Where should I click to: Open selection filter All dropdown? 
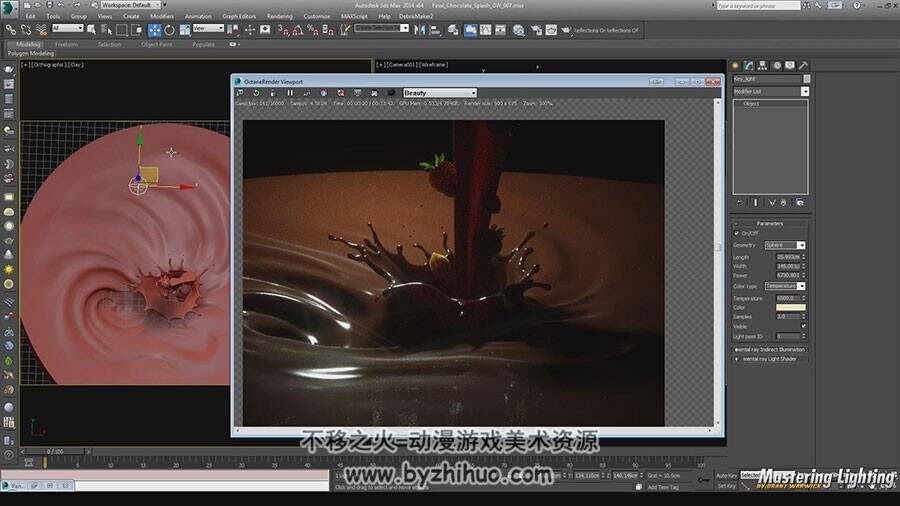point(68,28)
